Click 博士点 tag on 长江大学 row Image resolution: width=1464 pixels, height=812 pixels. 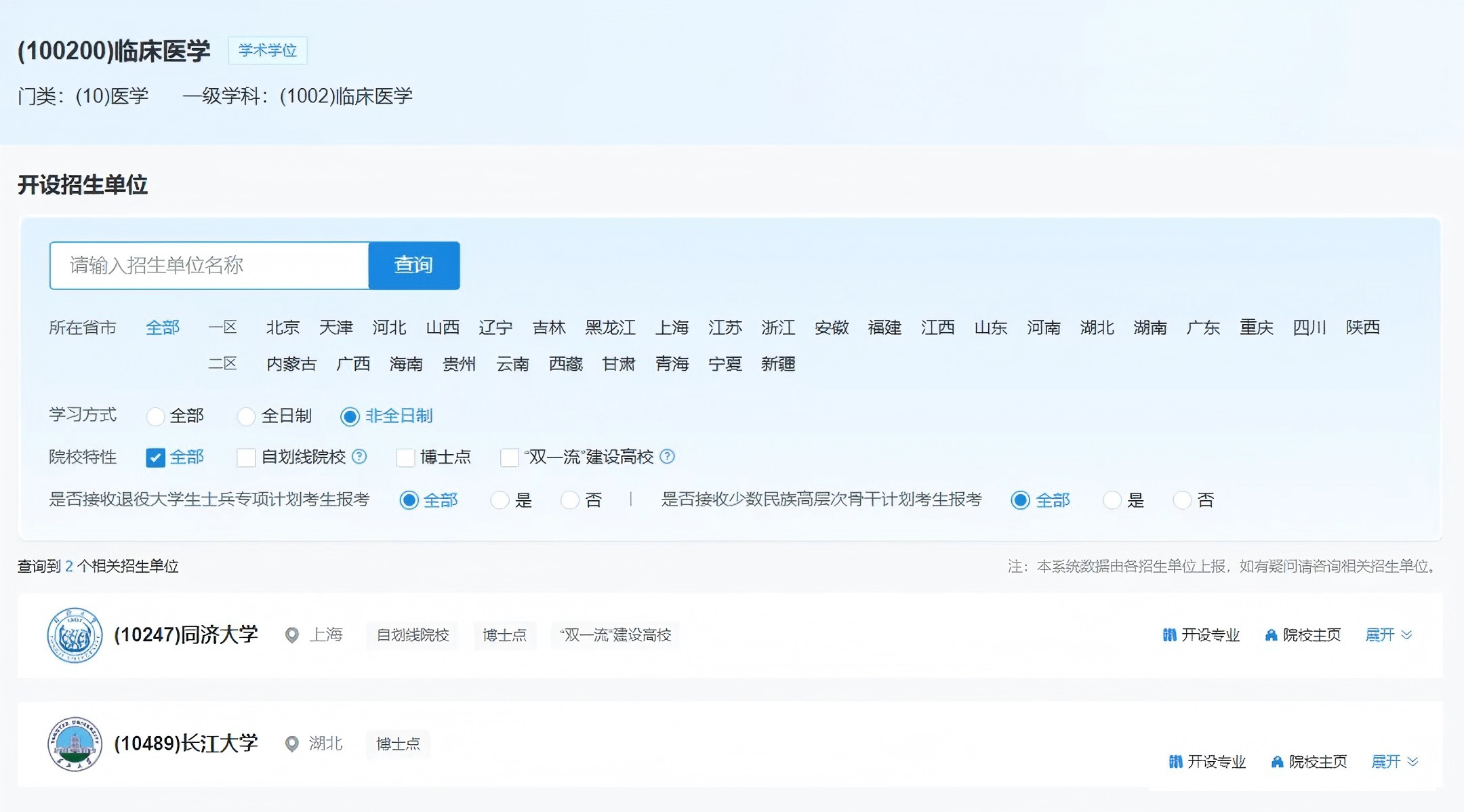(399, 744)
